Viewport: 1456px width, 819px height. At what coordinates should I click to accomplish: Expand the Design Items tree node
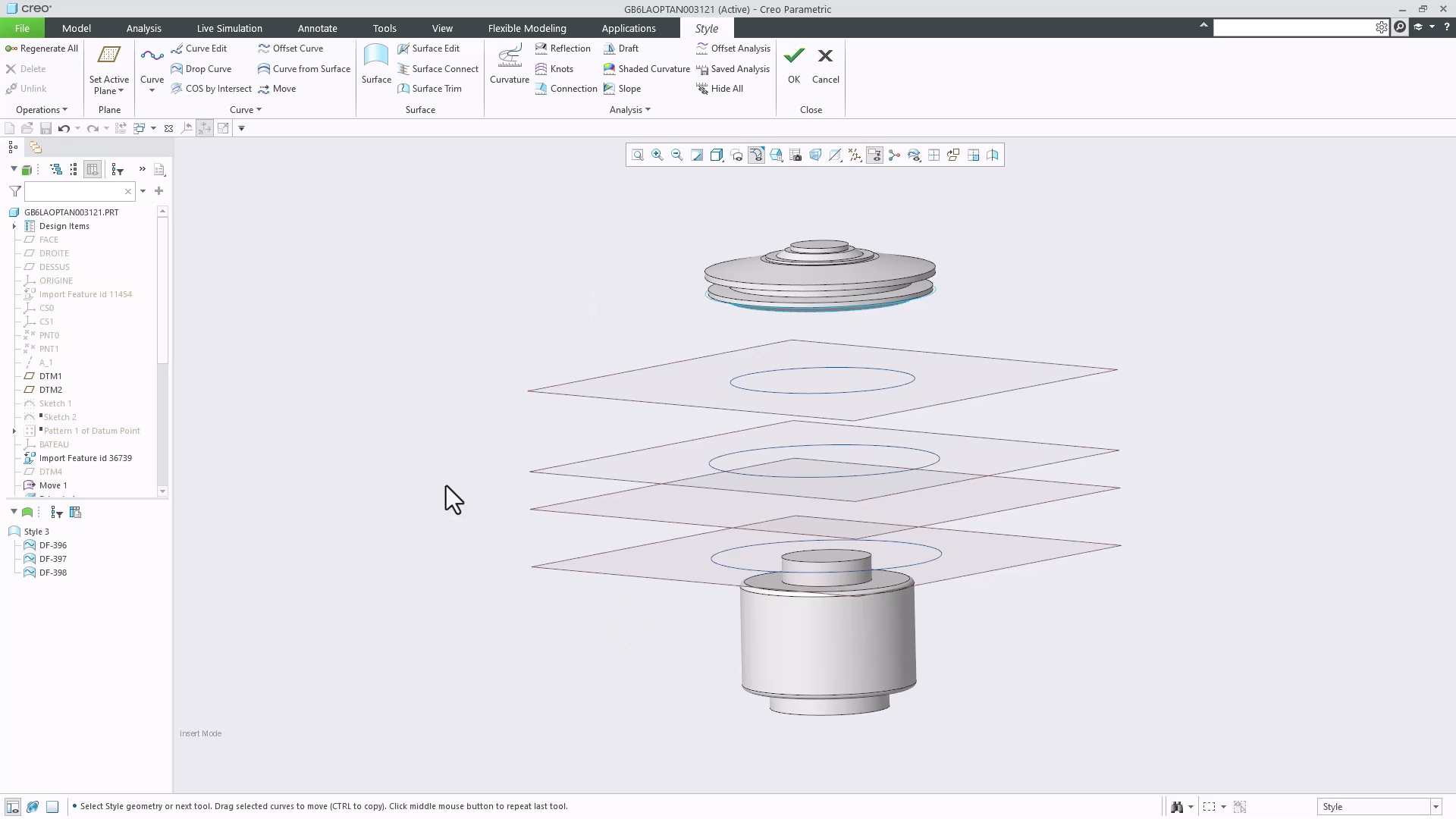pyautogui.click(x=14, y=226)
